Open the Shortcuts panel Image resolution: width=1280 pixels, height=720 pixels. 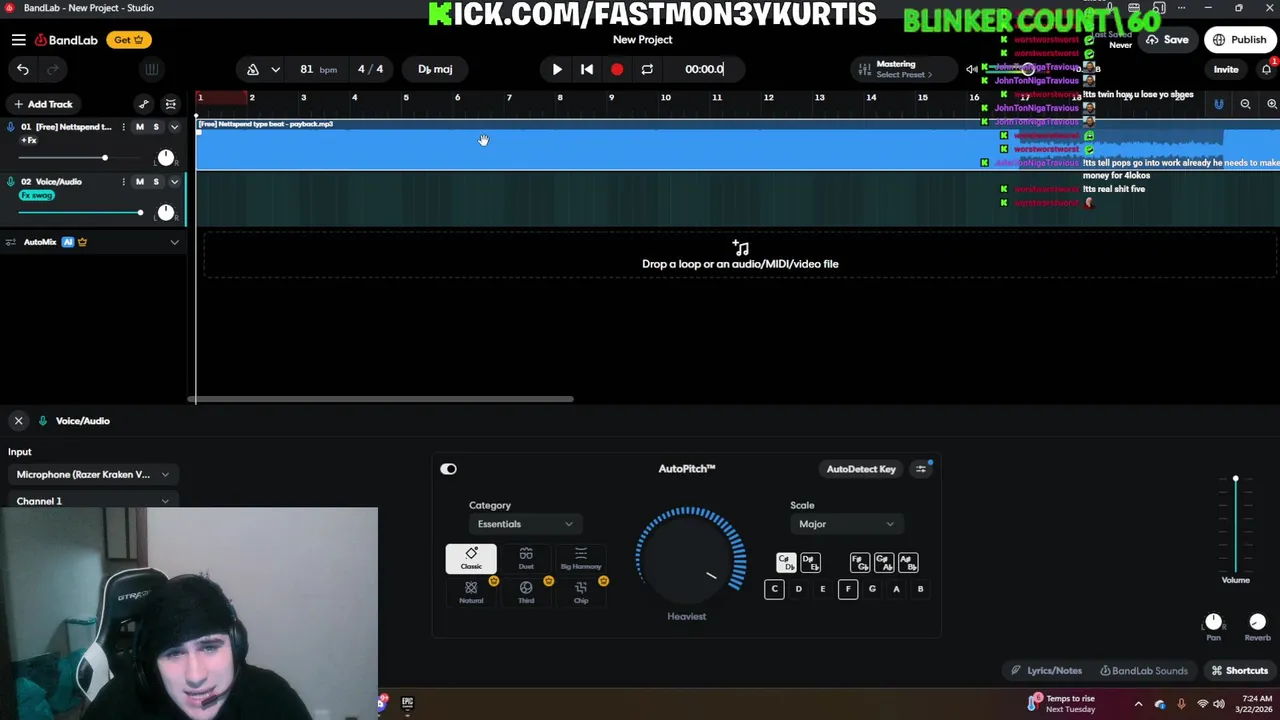[1239, 671]
